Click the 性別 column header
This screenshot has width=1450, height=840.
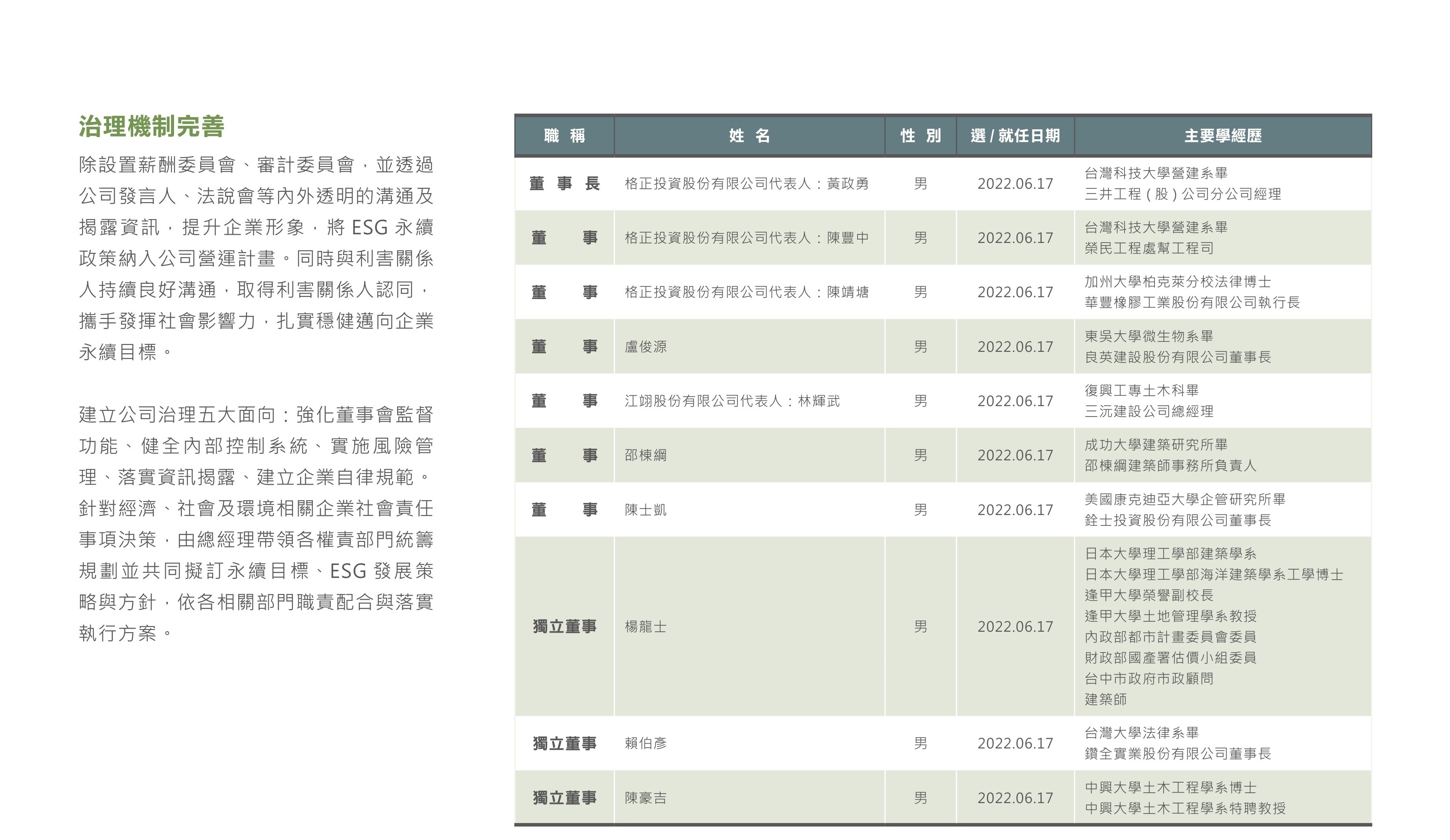pos(921,136)
